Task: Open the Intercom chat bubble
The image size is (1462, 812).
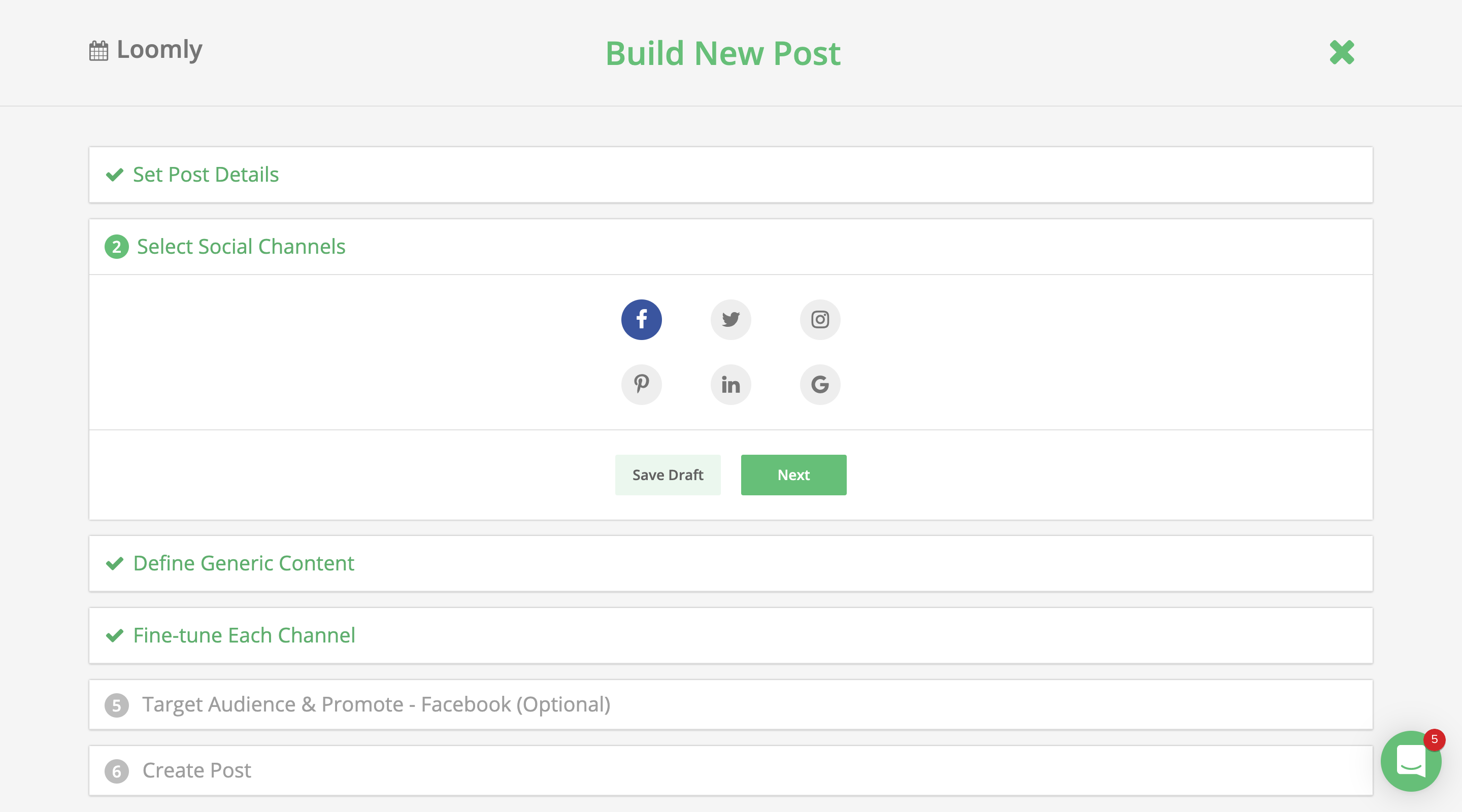Action: [x=1411, y=761]
